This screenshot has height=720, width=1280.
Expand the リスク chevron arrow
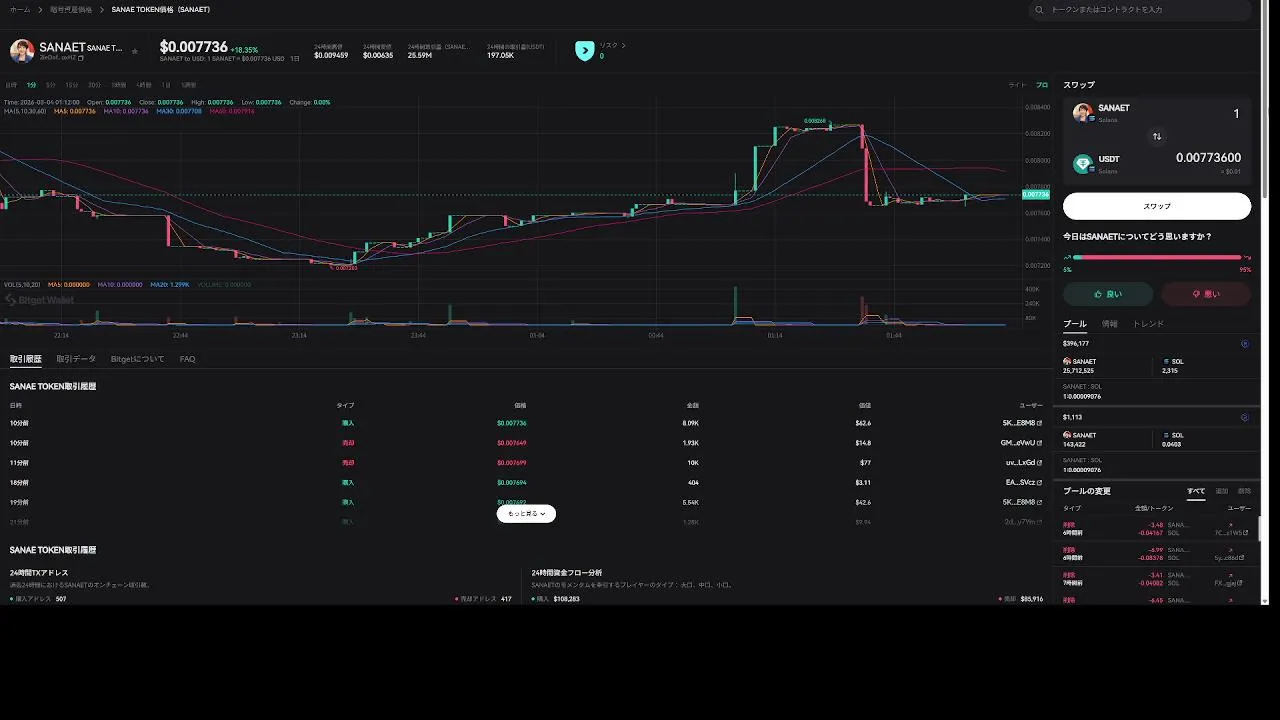click(x=624, y=45)
